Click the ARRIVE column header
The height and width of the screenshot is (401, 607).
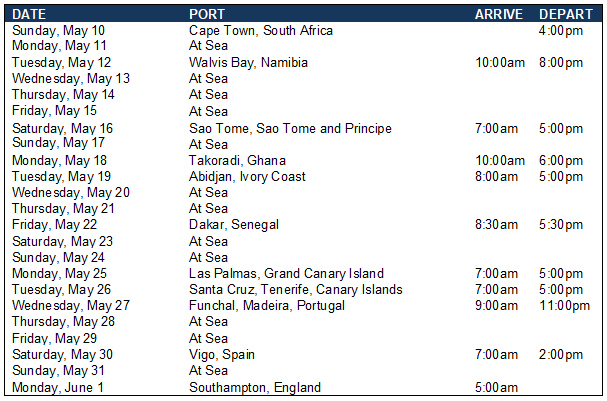[x=499, y=14]
